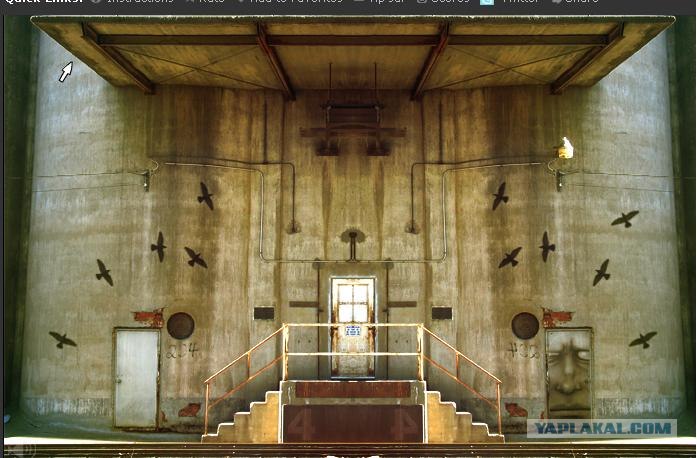697x458 pixels.
Task: Click the window of the center door
Action: pos(353,303)
